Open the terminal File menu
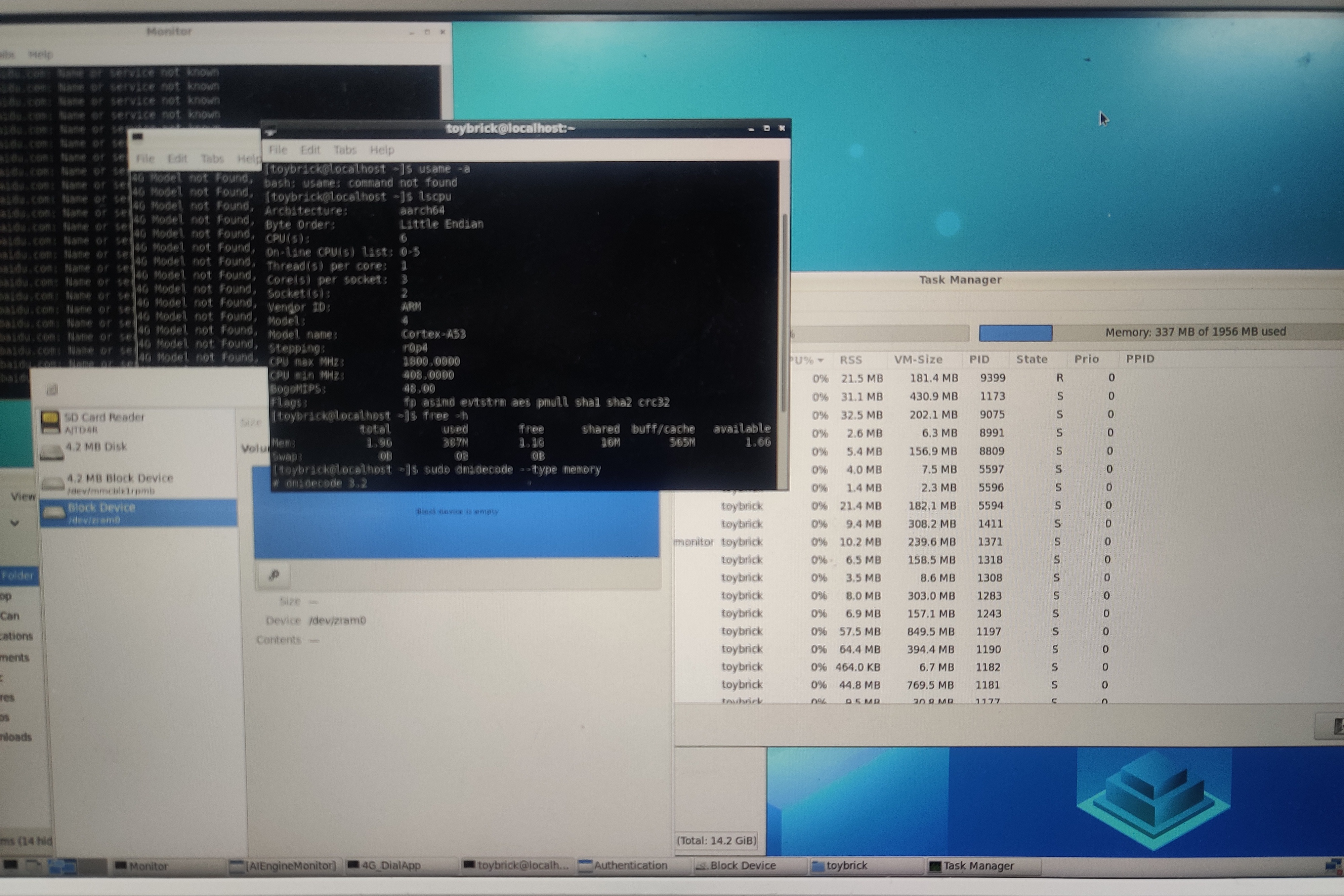This screenshot has height=896, width=1344. [x=278, y=150]
